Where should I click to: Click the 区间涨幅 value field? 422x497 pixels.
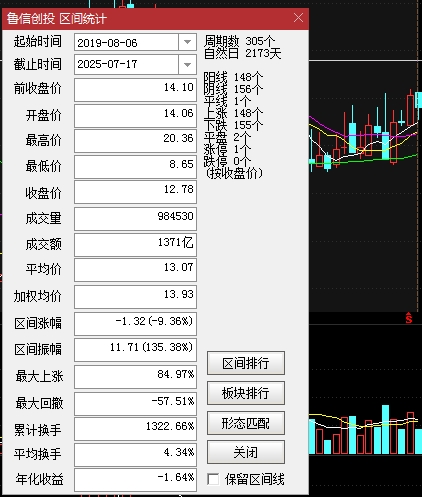(x=135, y=324)
